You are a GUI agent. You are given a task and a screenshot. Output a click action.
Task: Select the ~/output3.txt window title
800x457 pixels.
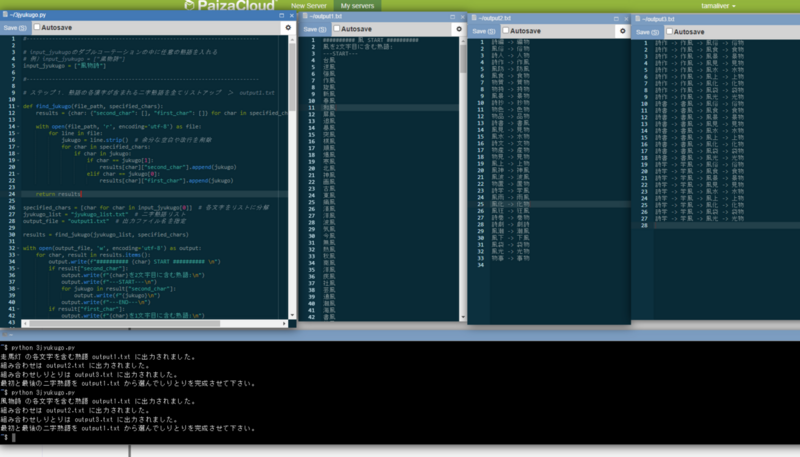[658, 19]
